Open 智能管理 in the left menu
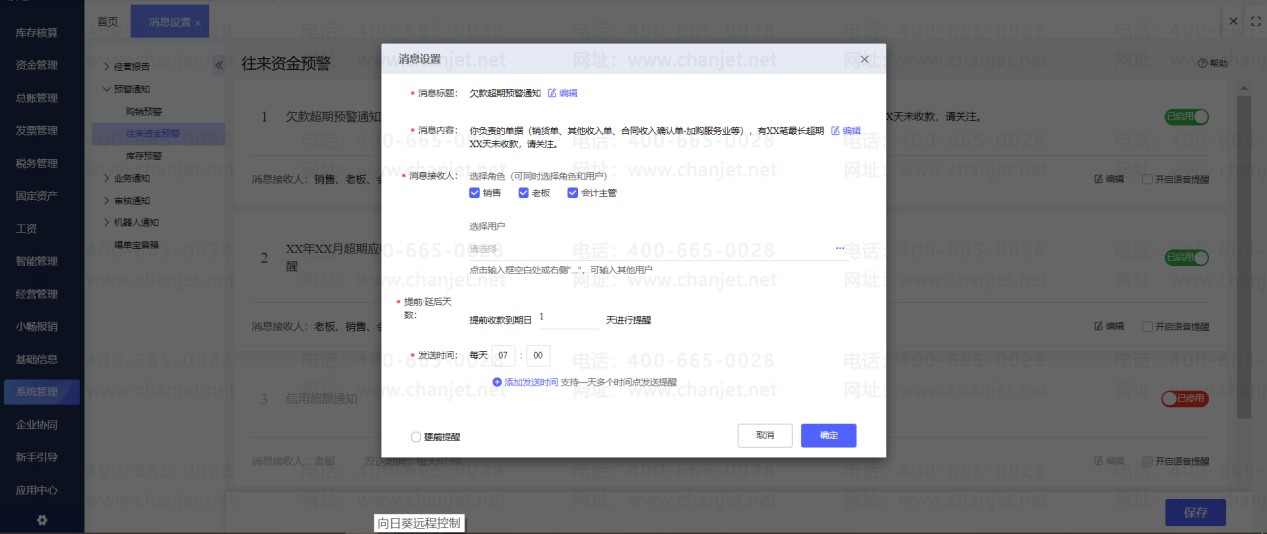The image size is (1267, 534). pyautogui.click(x=36, y=261)
